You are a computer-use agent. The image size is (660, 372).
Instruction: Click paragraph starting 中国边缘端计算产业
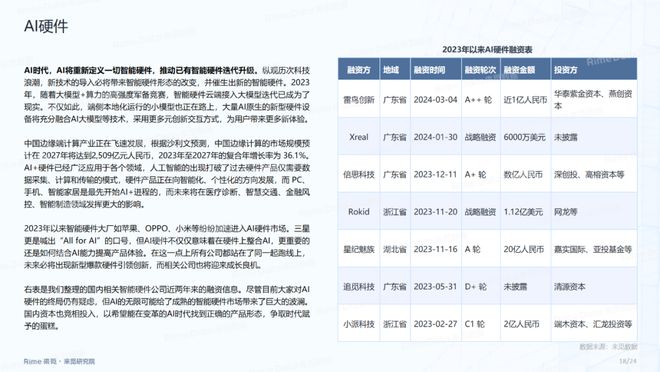click(167, 174)
